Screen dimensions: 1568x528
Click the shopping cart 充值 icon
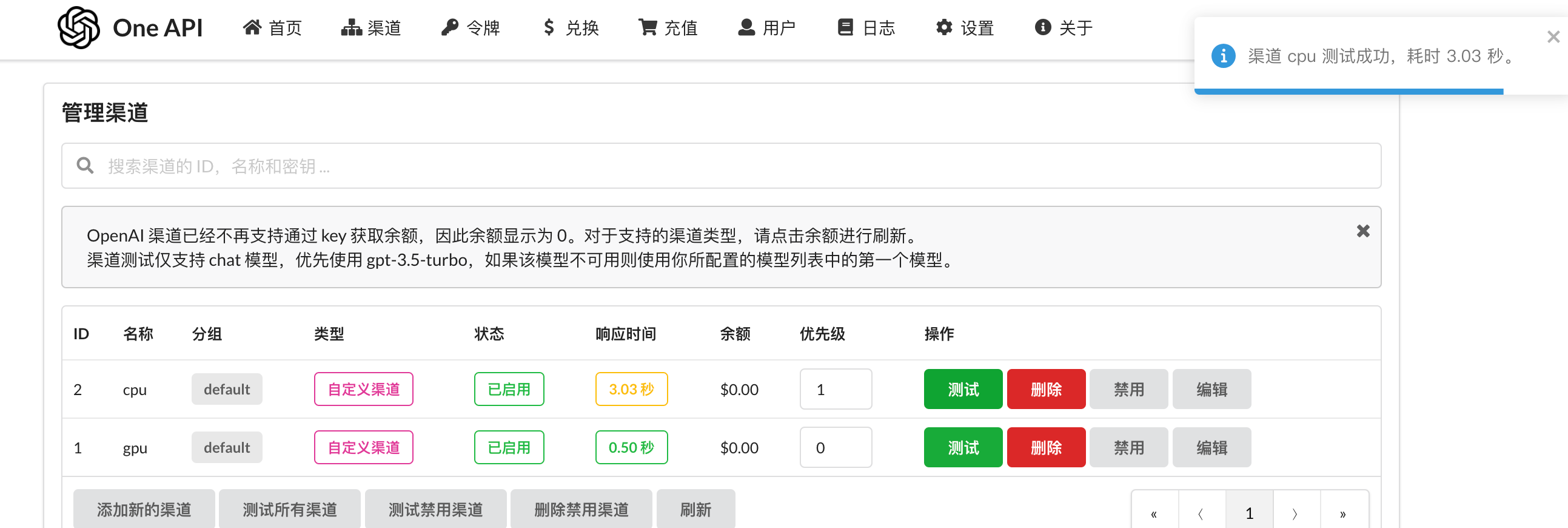pyautogui.click(x=647, y=27)
